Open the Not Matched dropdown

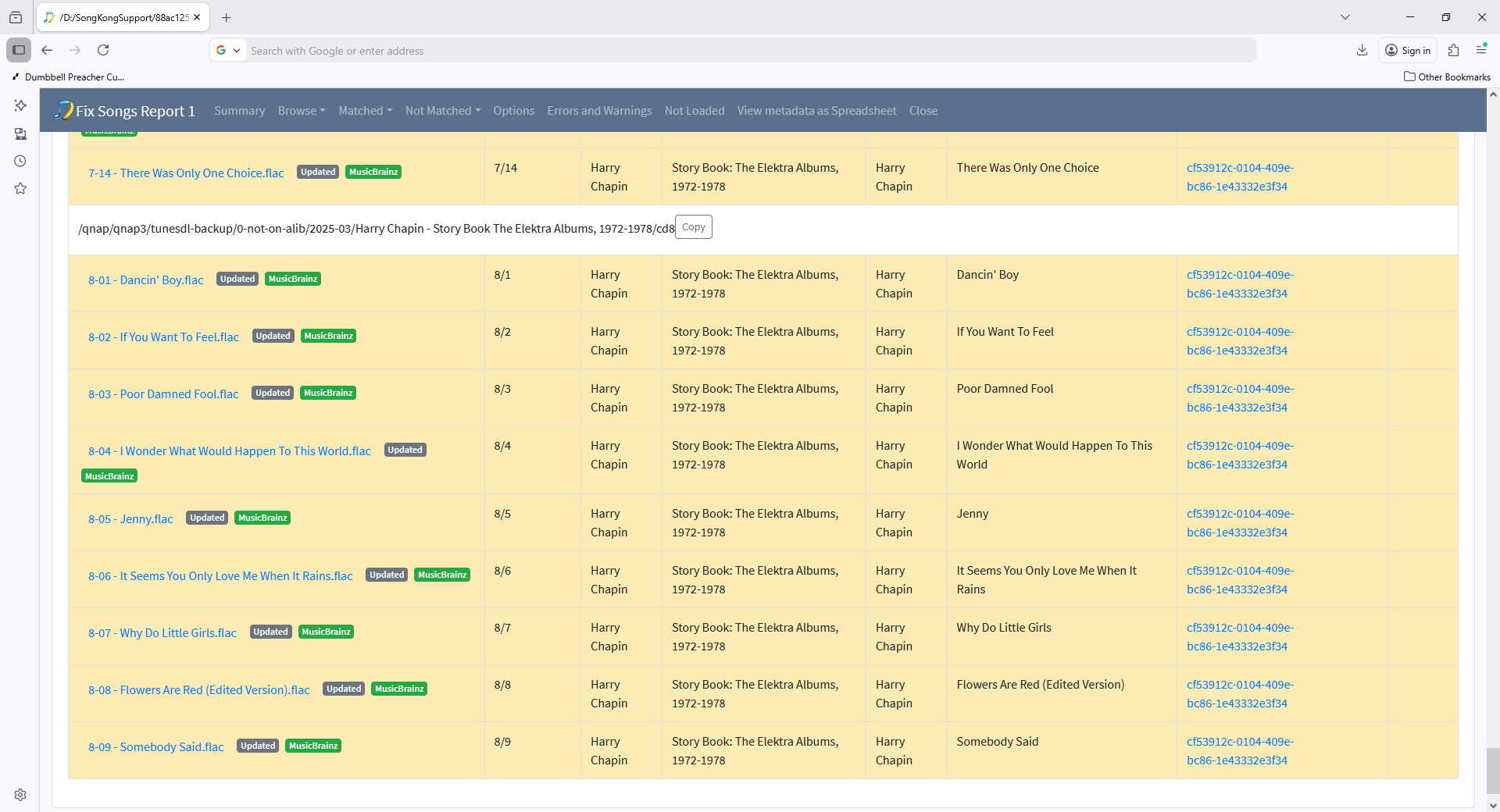pos(442,111)
